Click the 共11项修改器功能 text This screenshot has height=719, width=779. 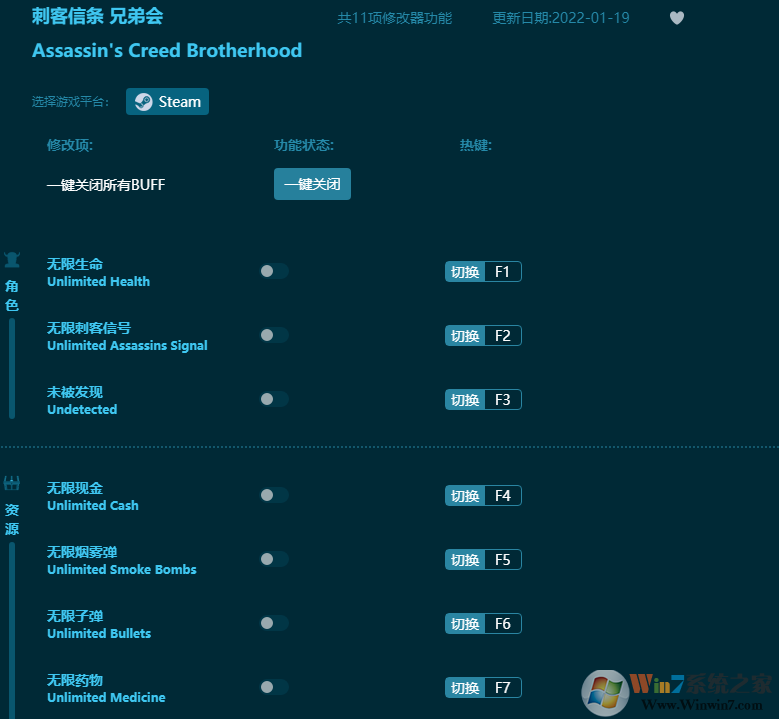click(x=394, y=18)
